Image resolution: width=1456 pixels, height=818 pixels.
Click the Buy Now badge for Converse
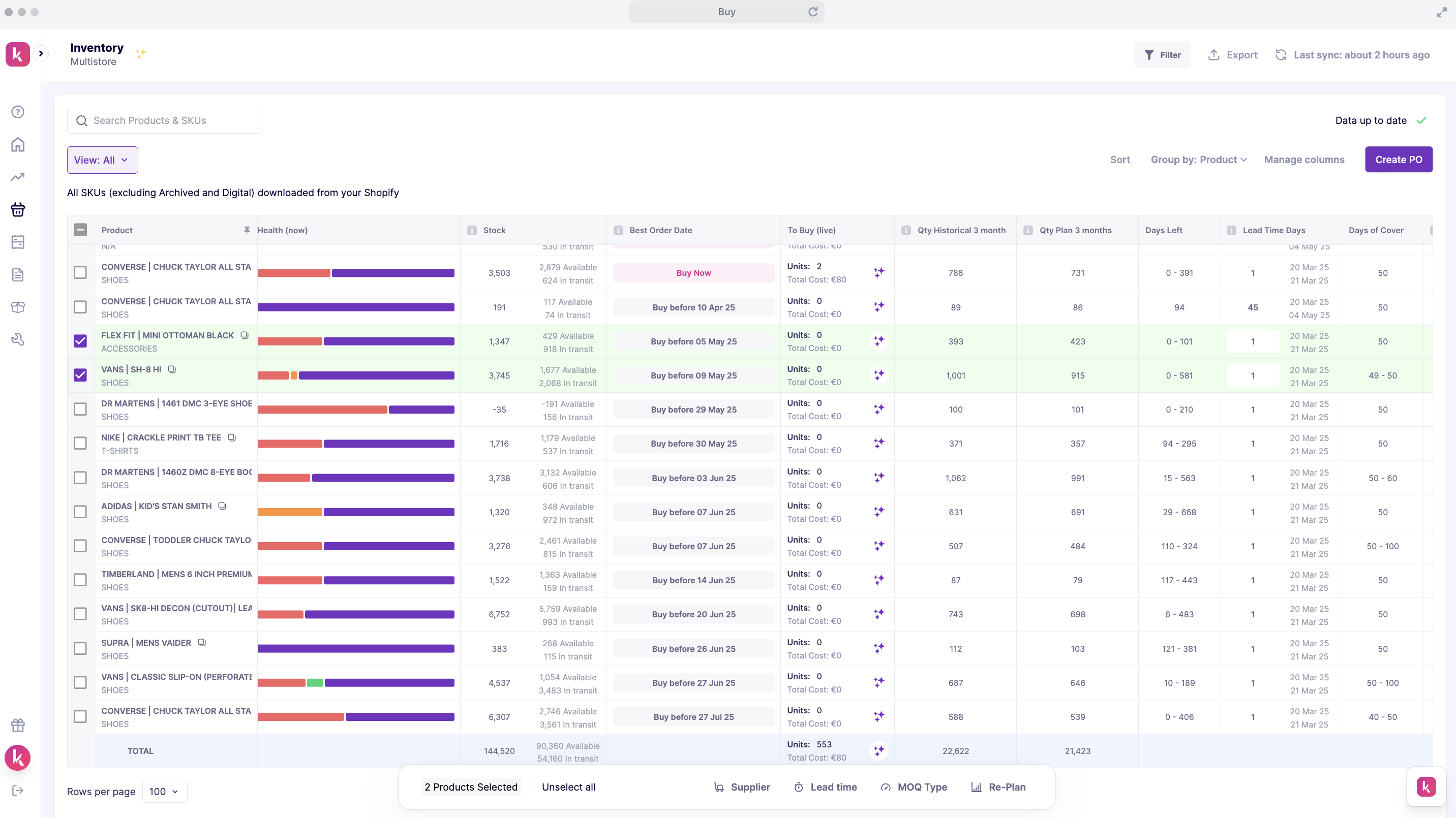pos(693,273)
